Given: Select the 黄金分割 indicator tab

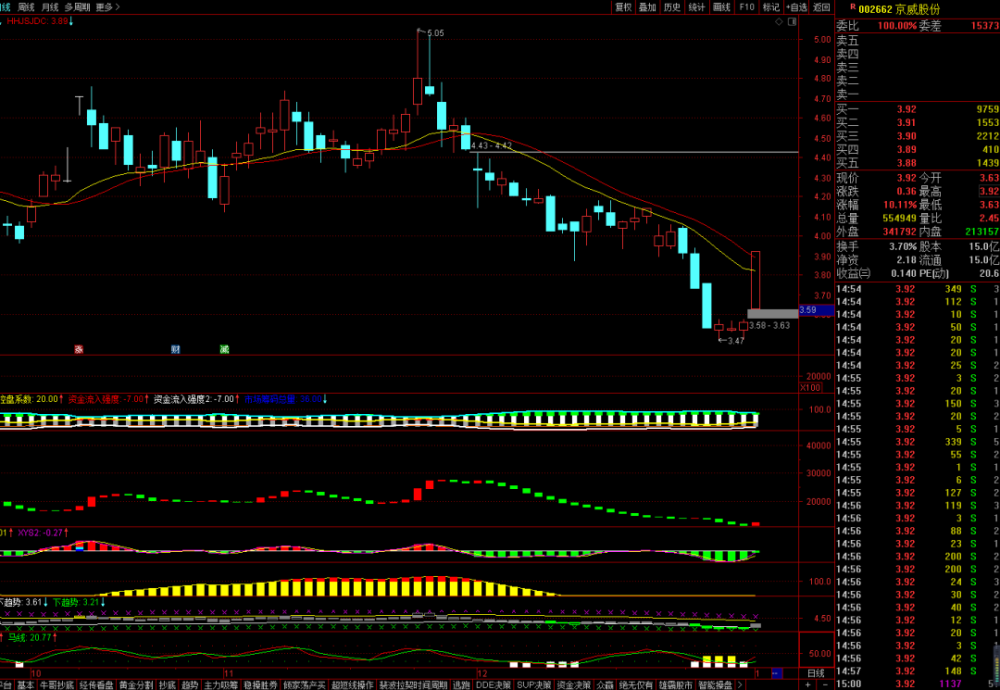Looking at the screenshot, I should [136, 685].
